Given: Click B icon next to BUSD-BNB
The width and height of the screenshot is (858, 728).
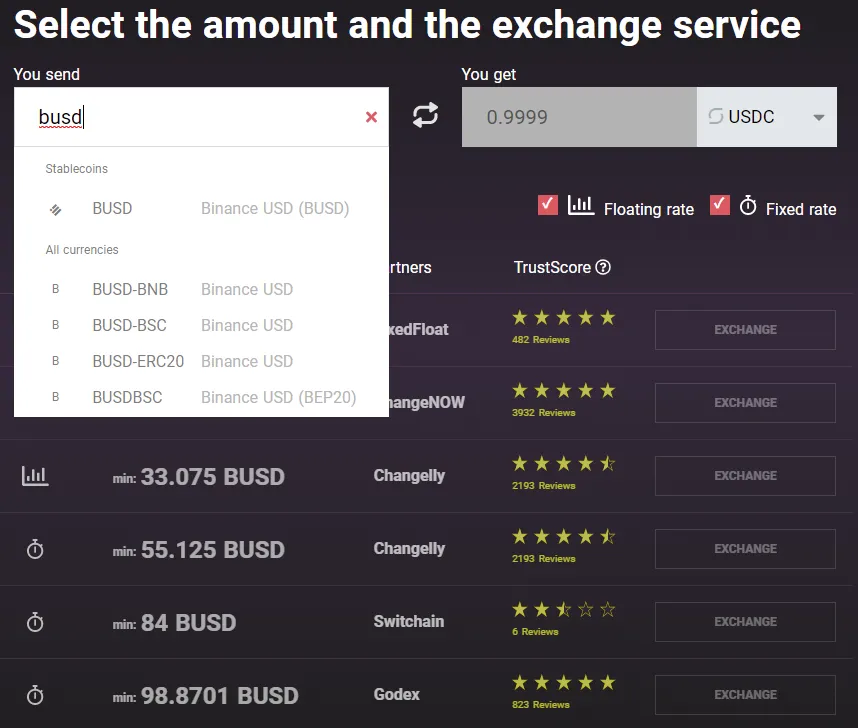Looking at the screenshot, I should coord(55,289).
